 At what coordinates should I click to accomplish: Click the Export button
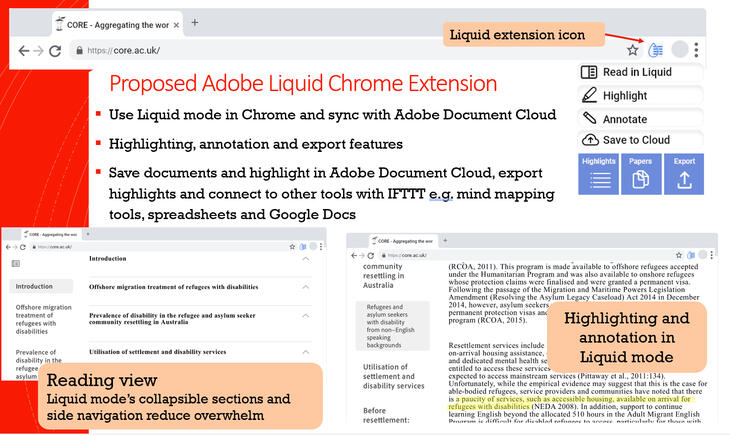(684, 174)
